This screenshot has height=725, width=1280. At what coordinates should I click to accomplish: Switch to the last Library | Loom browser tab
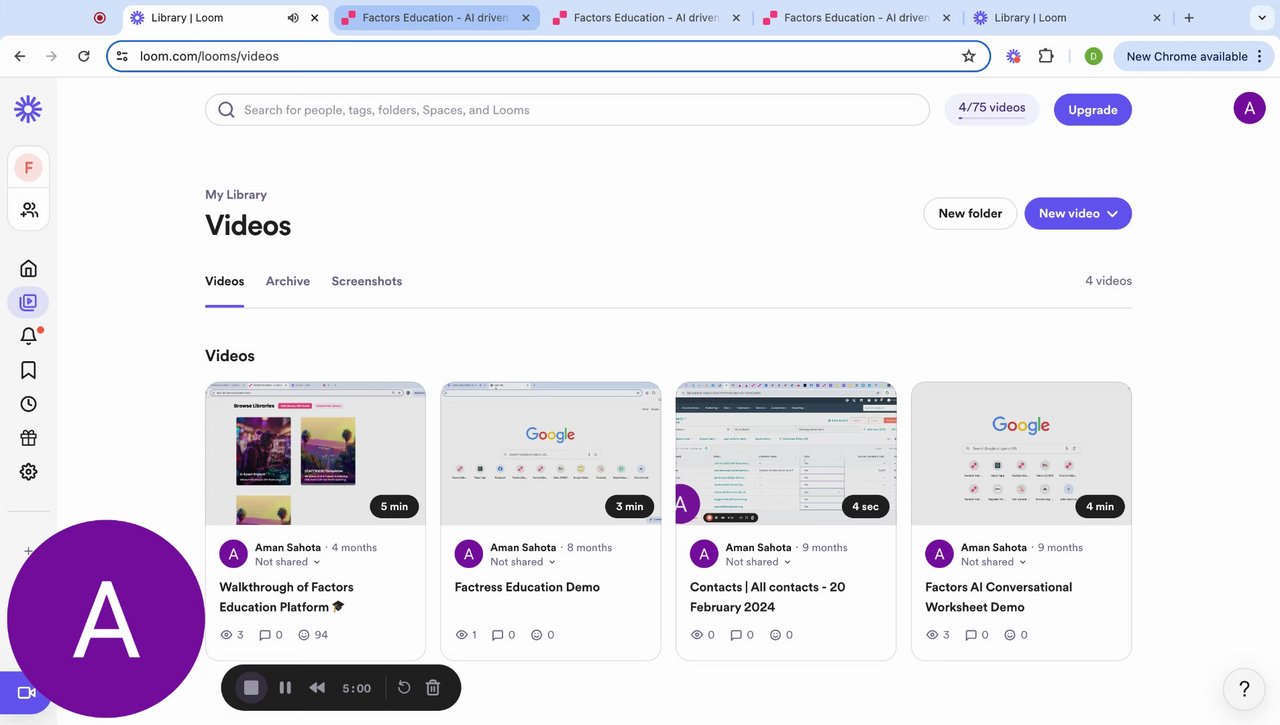[x=1067, y=17]
